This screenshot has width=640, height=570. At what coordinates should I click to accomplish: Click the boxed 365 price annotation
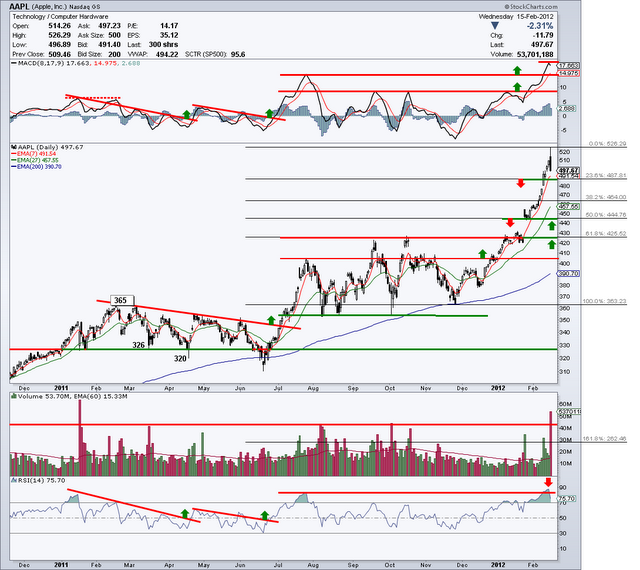(122, 300)
